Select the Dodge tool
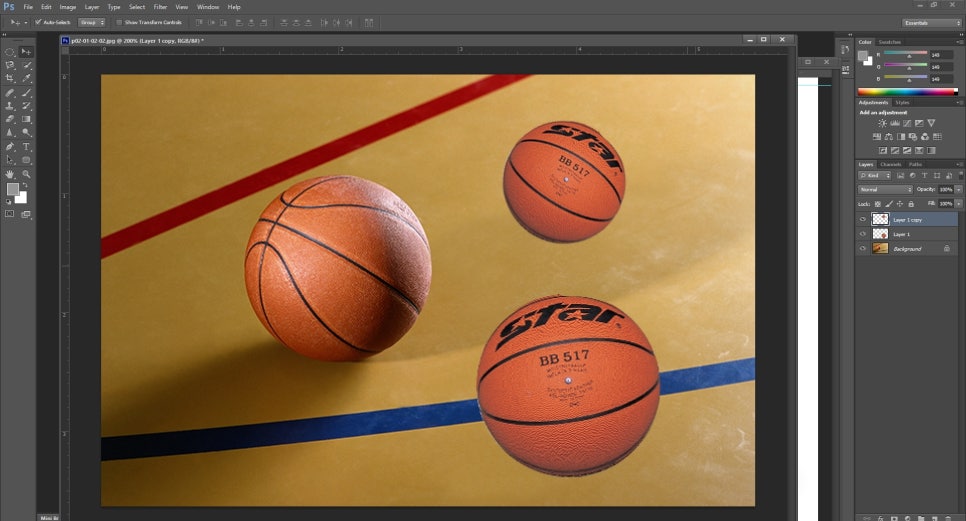The image size is (966, 521). (26, 132)
